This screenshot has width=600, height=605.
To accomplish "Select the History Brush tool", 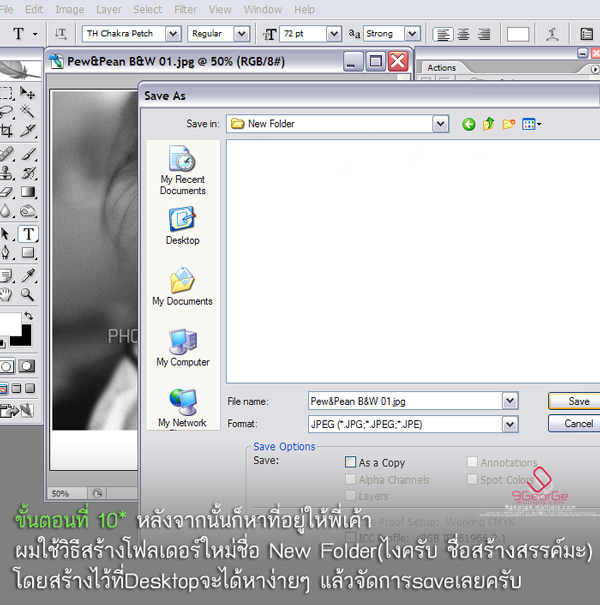I will point(28,173).
